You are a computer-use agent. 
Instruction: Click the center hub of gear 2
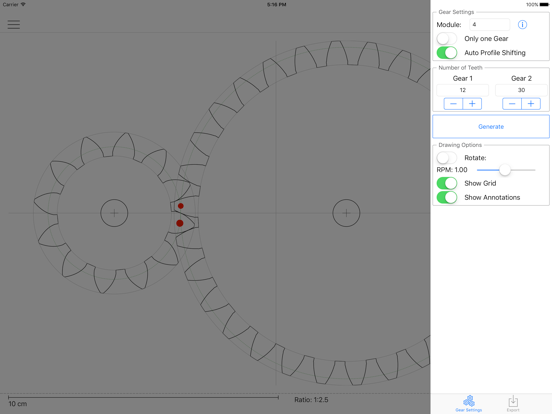pos(346,213)
